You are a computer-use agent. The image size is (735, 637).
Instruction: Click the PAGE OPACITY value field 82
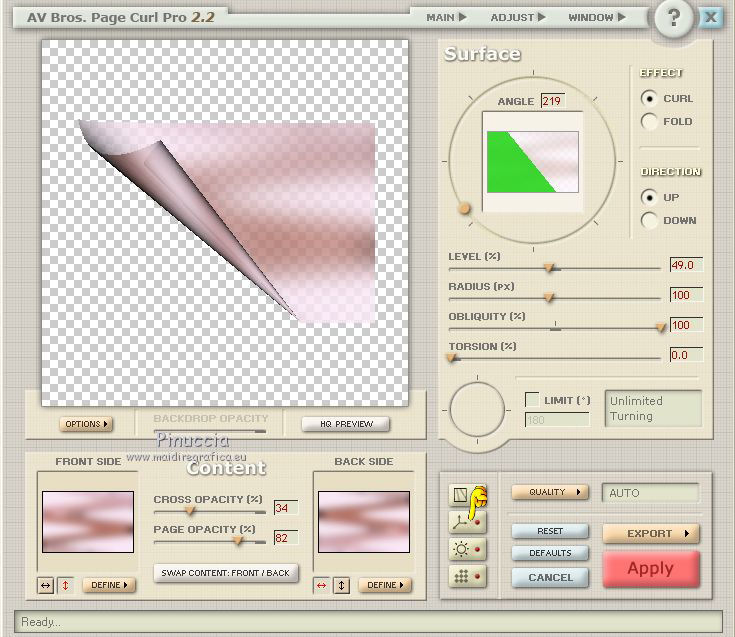point(286,538)
